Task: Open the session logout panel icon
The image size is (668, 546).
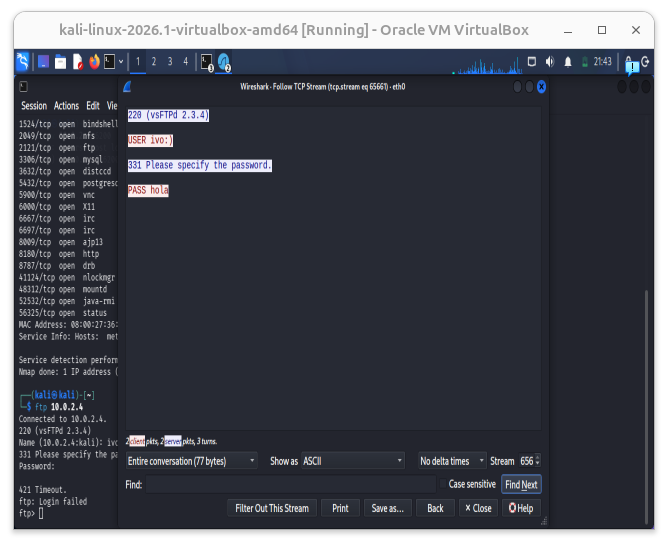Action: click(645, 62)
